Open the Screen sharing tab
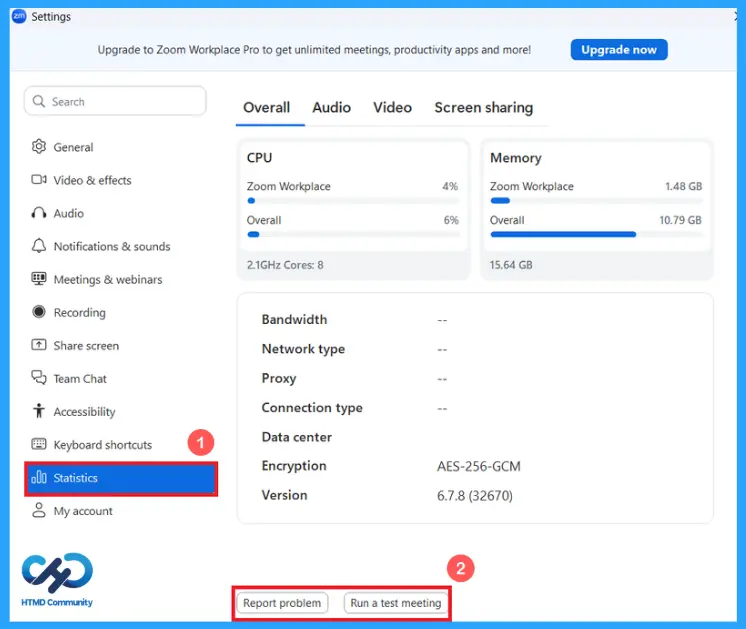The width and height of the screenshot is (746, 629). point(484,108)
